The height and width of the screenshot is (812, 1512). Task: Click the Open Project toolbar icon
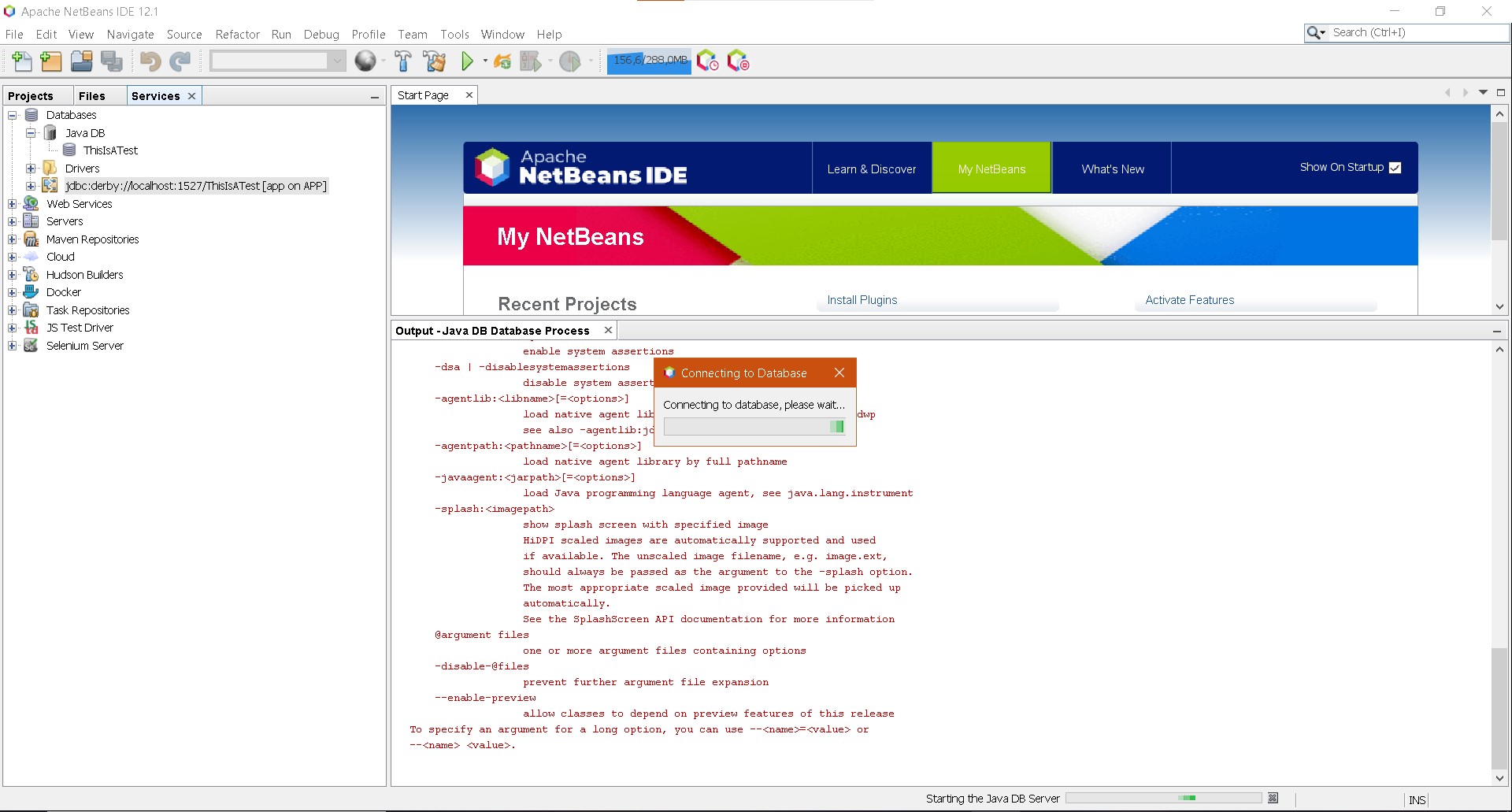(82, 61)
